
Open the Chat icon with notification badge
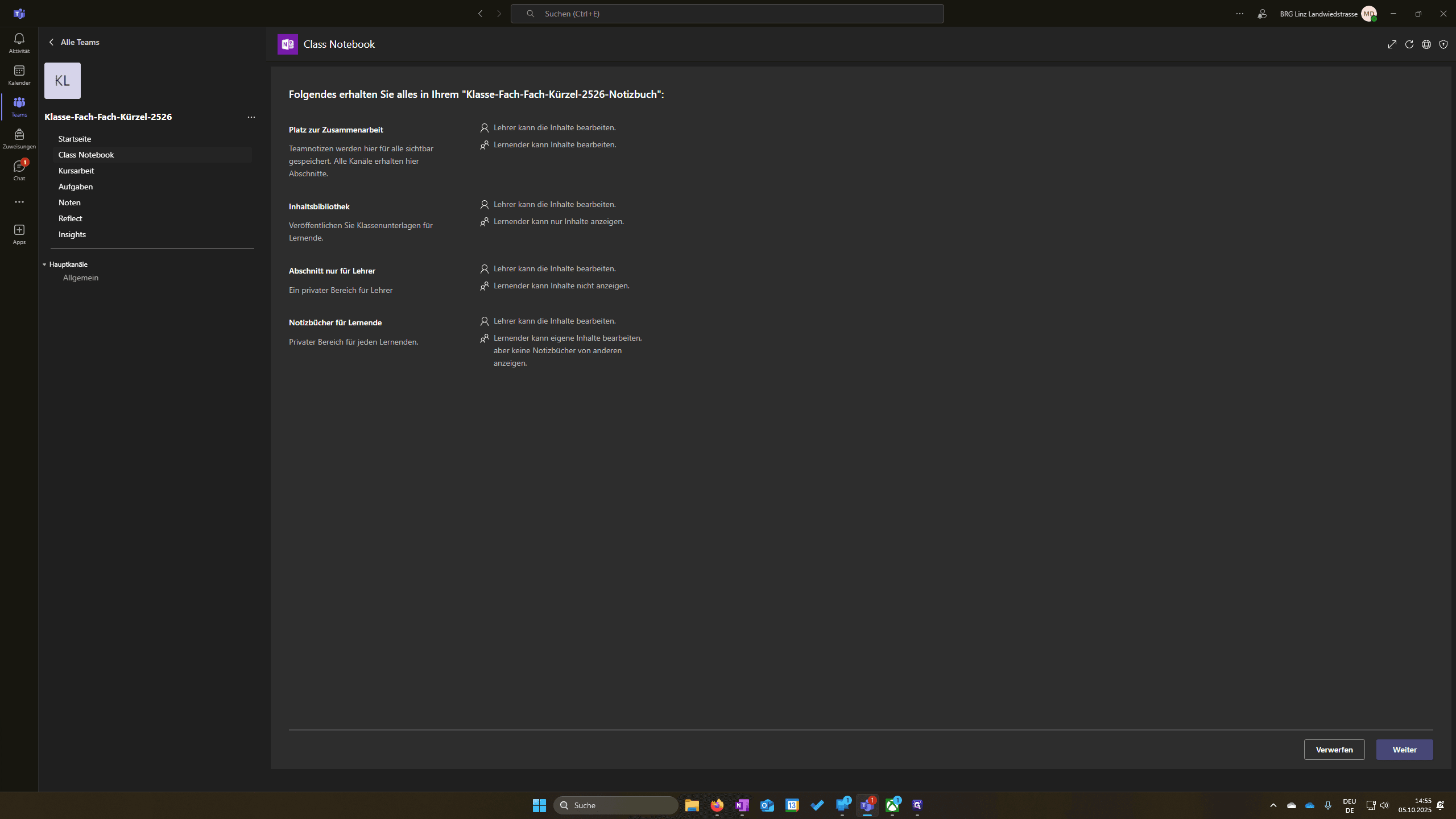(19, 171)
